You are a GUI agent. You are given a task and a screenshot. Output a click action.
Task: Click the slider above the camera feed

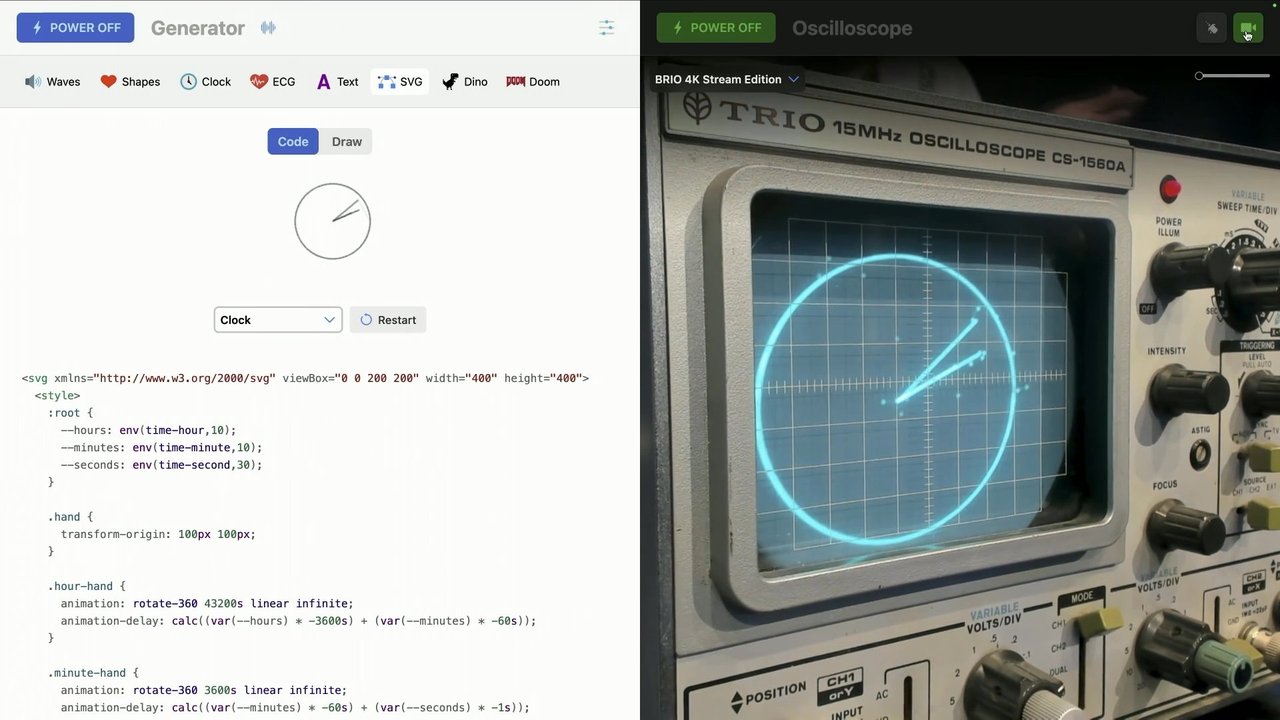coord(1232,76)
